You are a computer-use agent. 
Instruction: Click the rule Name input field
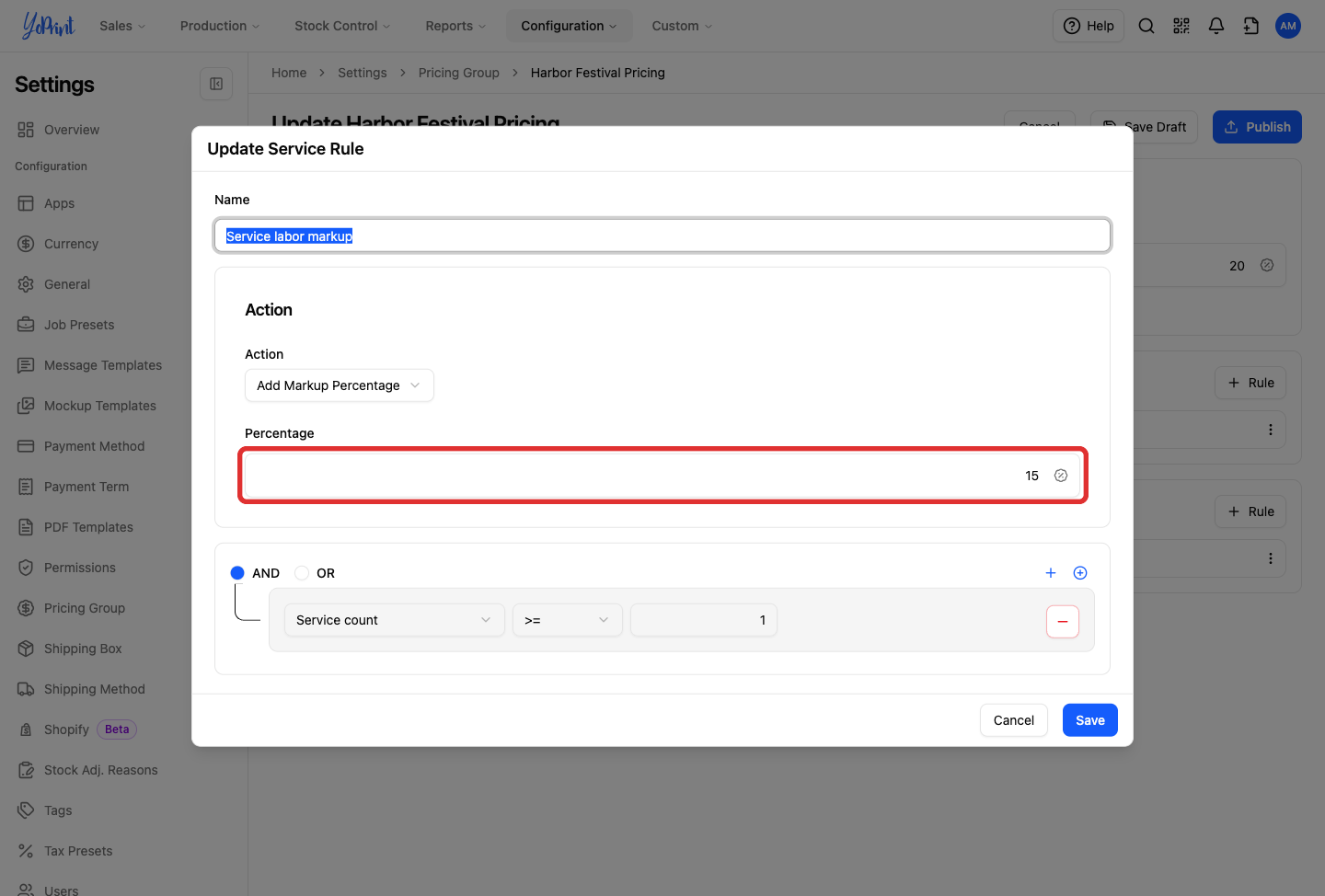point(662,235)
